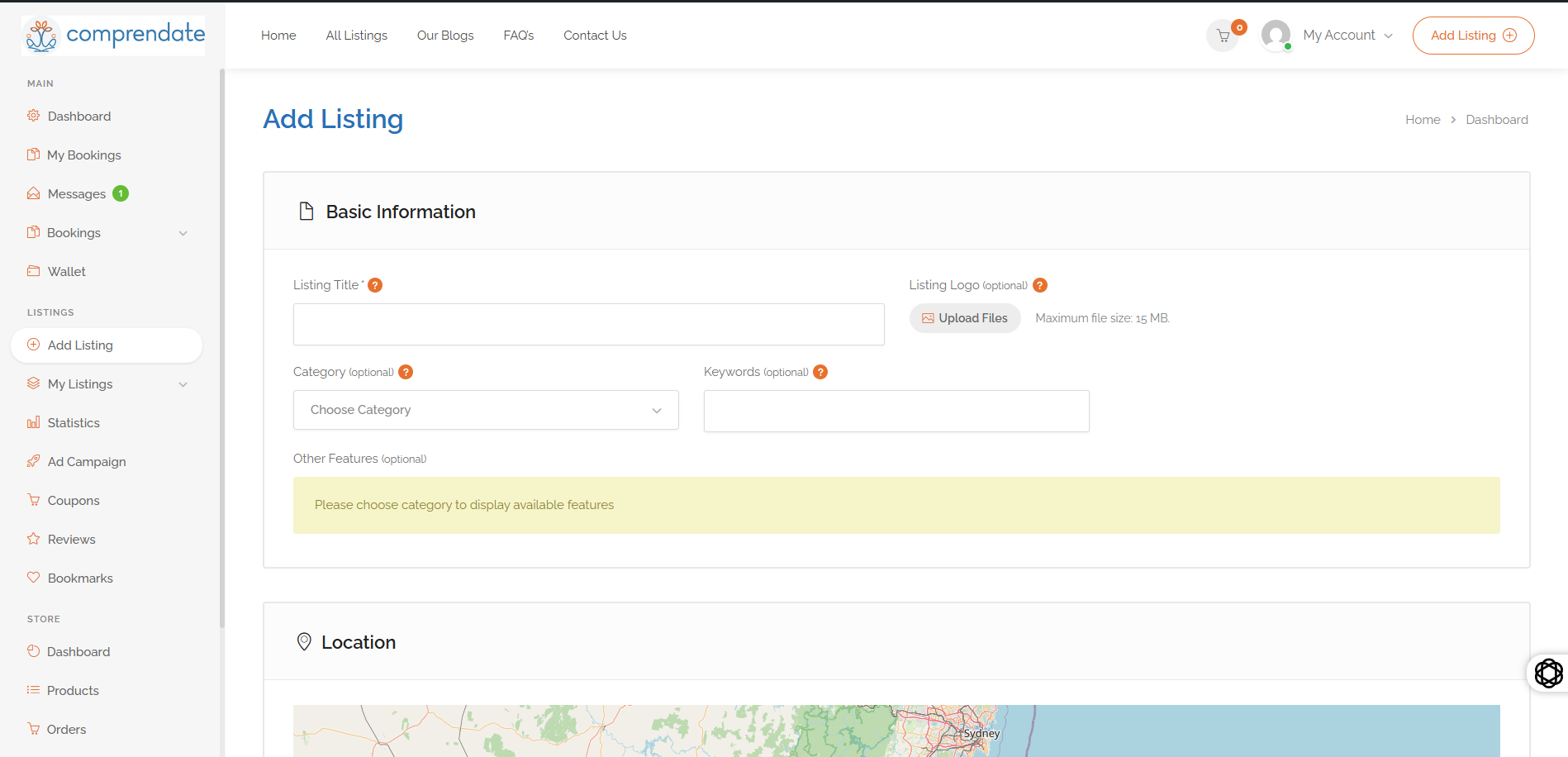Click into the Listing Title input field
Screen dimensions: 1568x757
(588, 324)
